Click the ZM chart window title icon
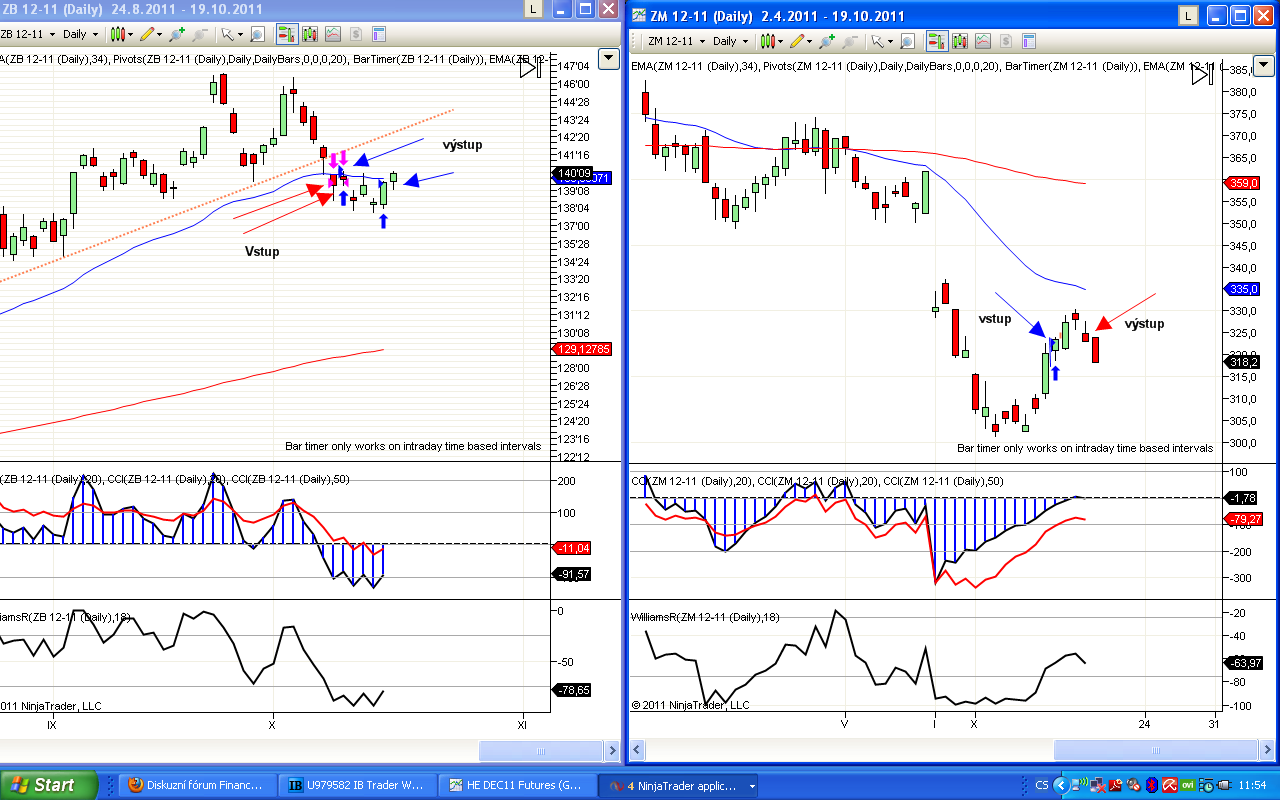The width and height of the screenshot is (1280, 800). tap(639, 16)
